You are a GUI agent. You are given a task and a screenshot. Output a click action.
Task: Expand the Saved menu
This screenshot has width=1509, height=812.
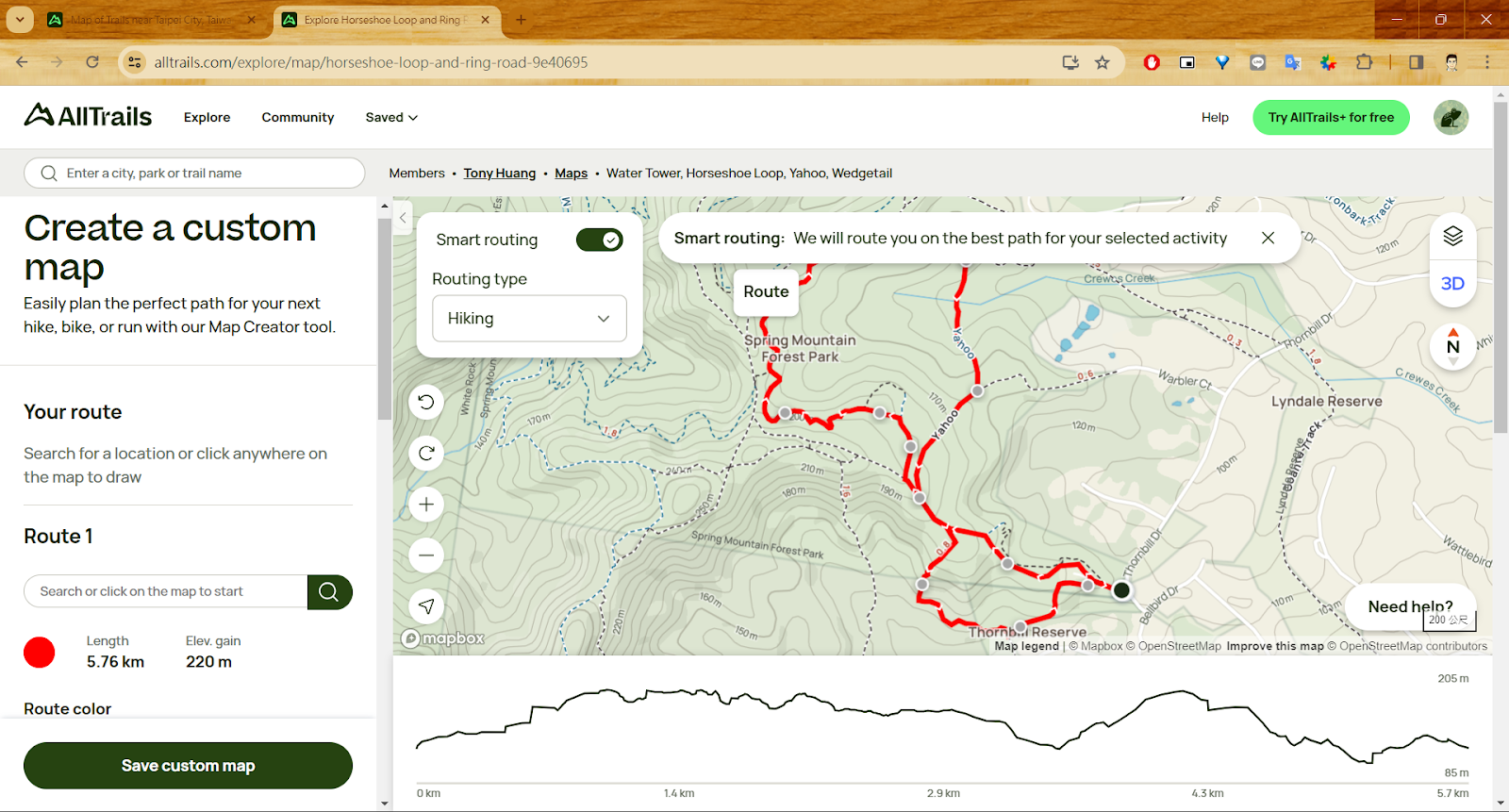[x=391, y=117]
